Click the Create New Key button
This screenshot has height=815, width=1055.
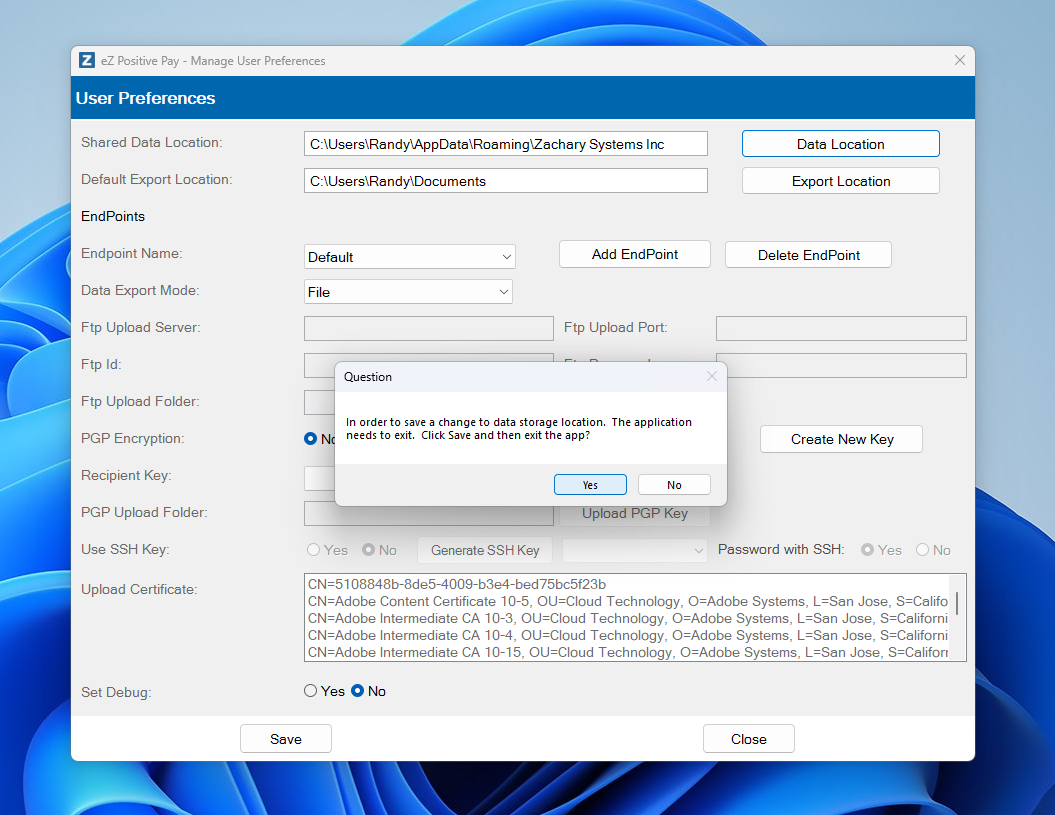[x=841, y=439]
